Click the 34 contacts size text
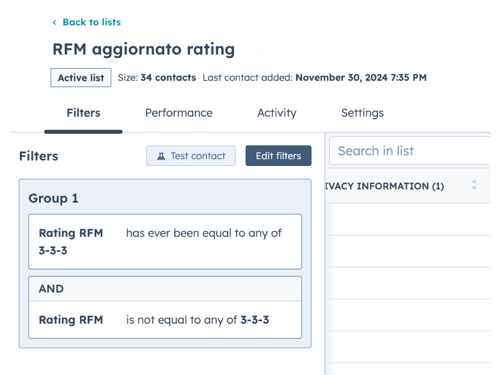The width and height of the screenshot is (500, 375). (x=168, y=78)
